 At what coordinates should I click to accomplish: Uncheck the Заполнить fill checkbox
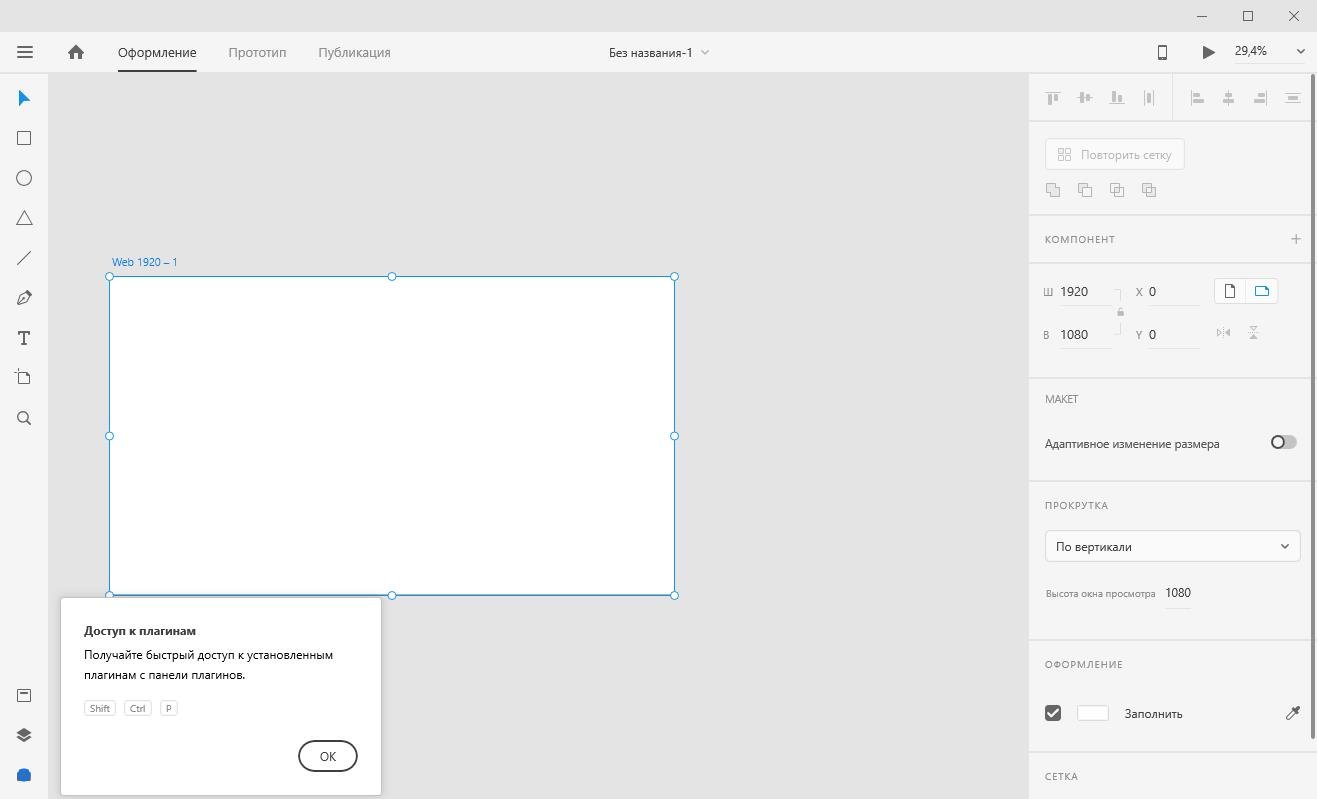(1053, 713)
